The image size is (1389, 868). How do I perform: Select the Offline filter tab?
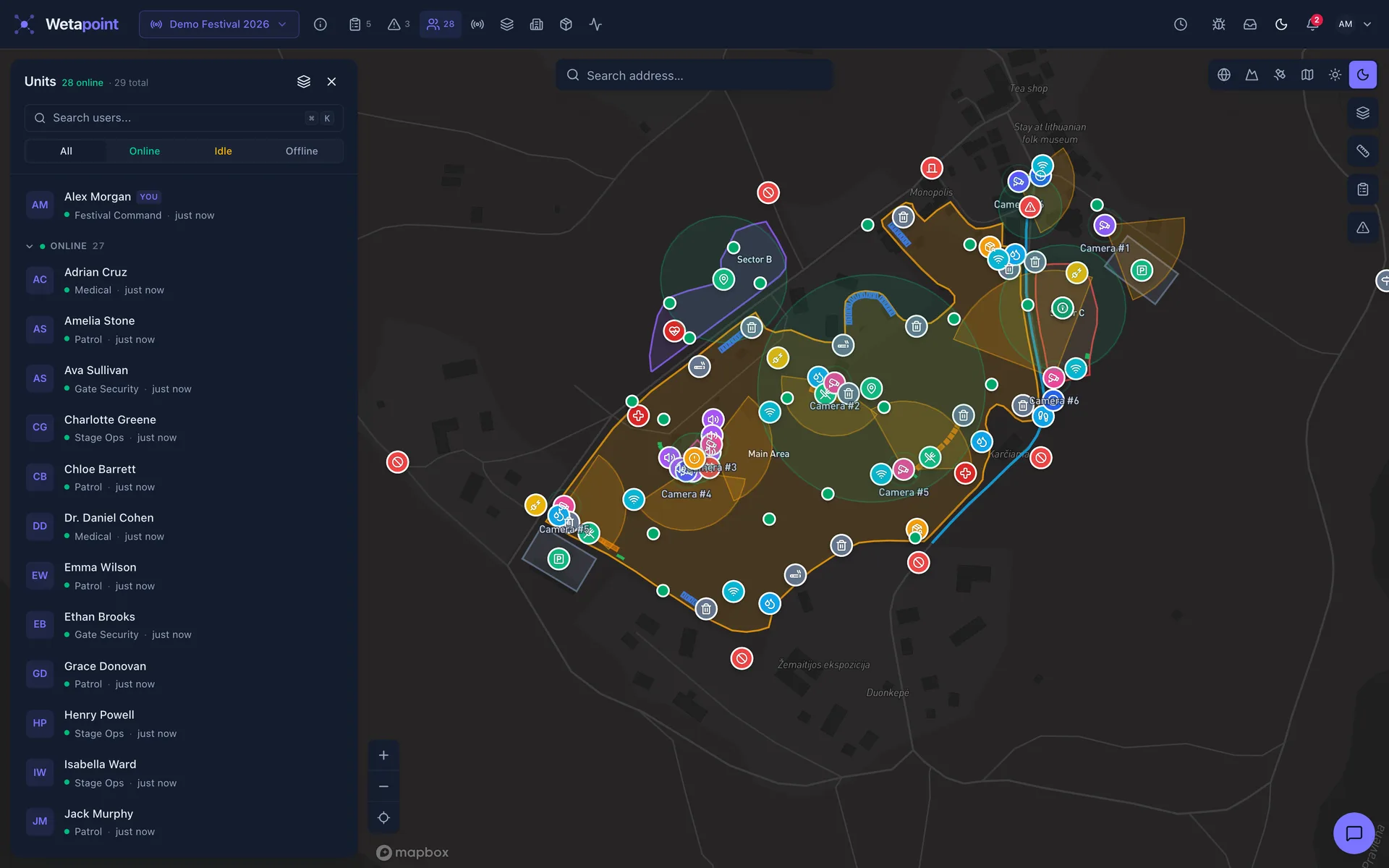302,151
